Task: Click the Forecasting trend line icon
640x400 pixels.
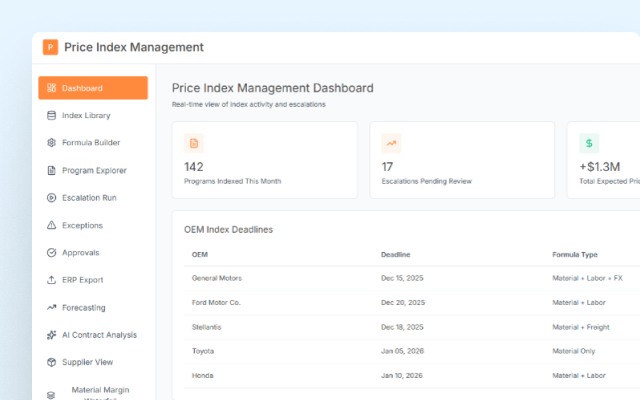Action: pyautogui.click(x=51, y=307)
